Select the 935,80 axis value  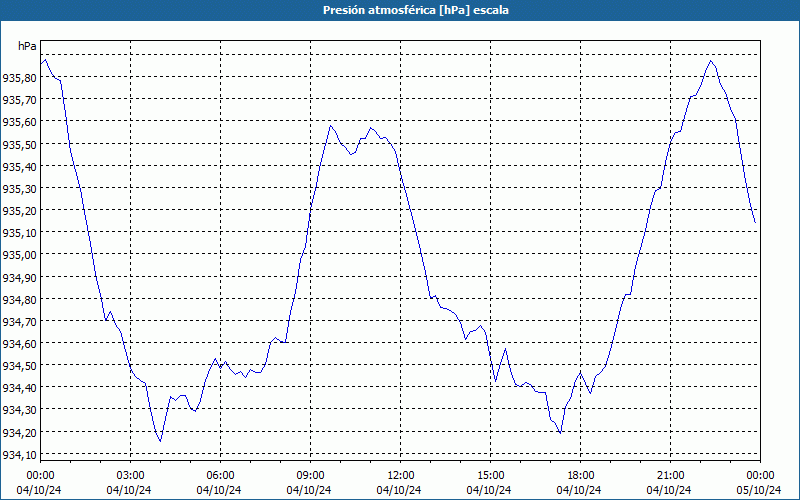[x=20, y=78]
